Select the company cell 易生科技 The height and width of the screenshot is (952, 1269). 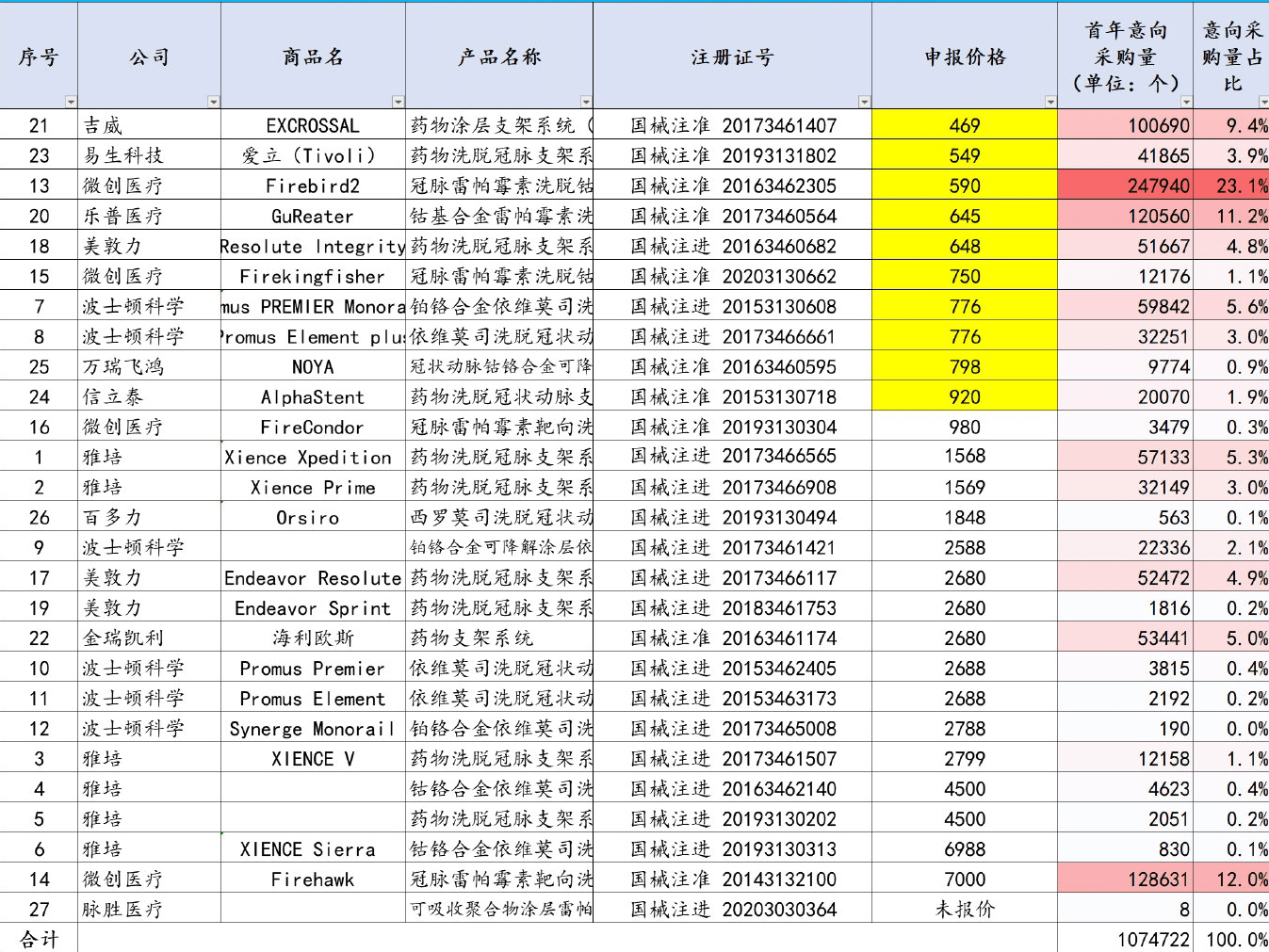(x=150, y=155)
